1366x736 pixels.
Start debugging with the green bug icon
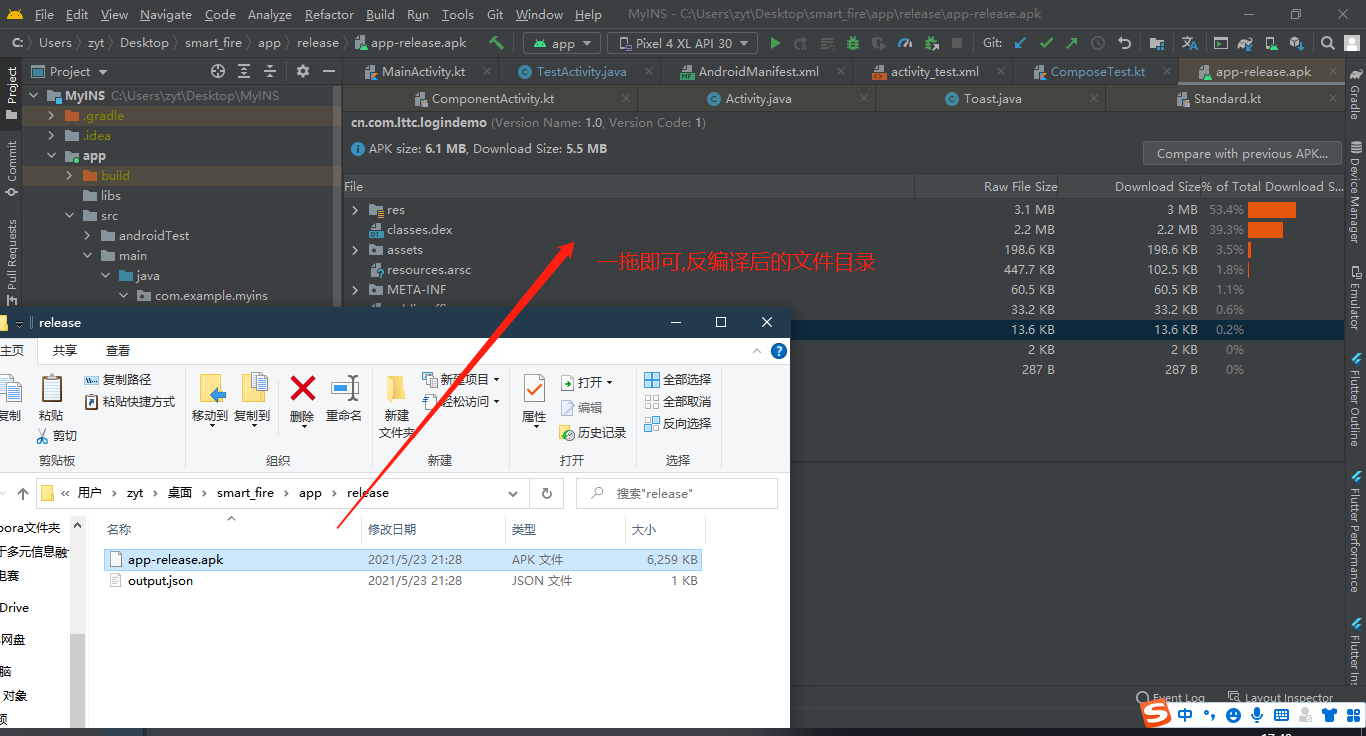pyautogui.click(x=853, y=43)
